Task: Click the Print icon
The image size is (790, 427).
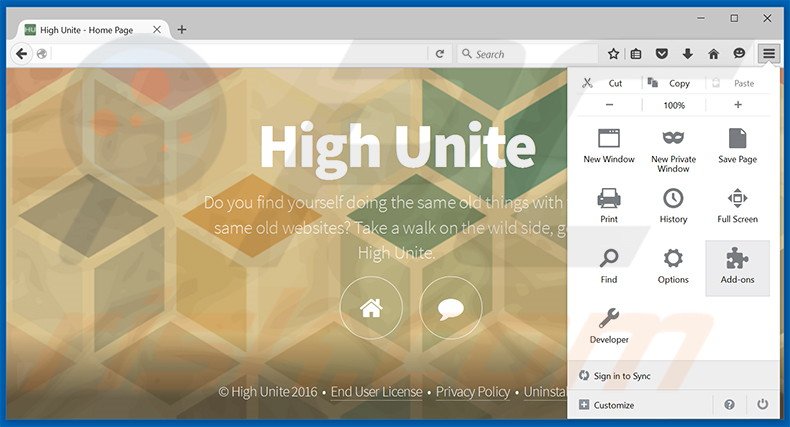Action: [x=609, y=198]
